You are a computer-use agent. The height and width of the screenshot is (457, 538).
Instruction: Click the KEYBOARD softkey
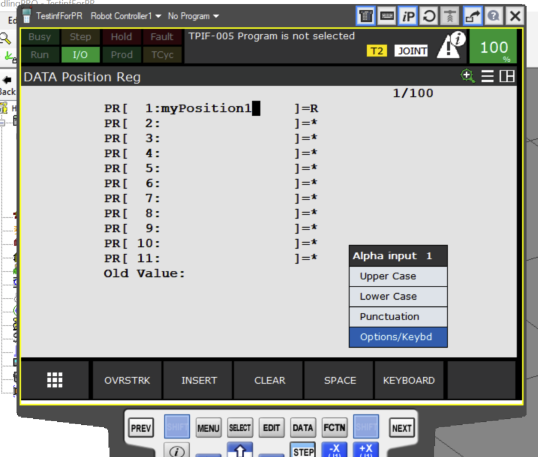click(409, 380)
